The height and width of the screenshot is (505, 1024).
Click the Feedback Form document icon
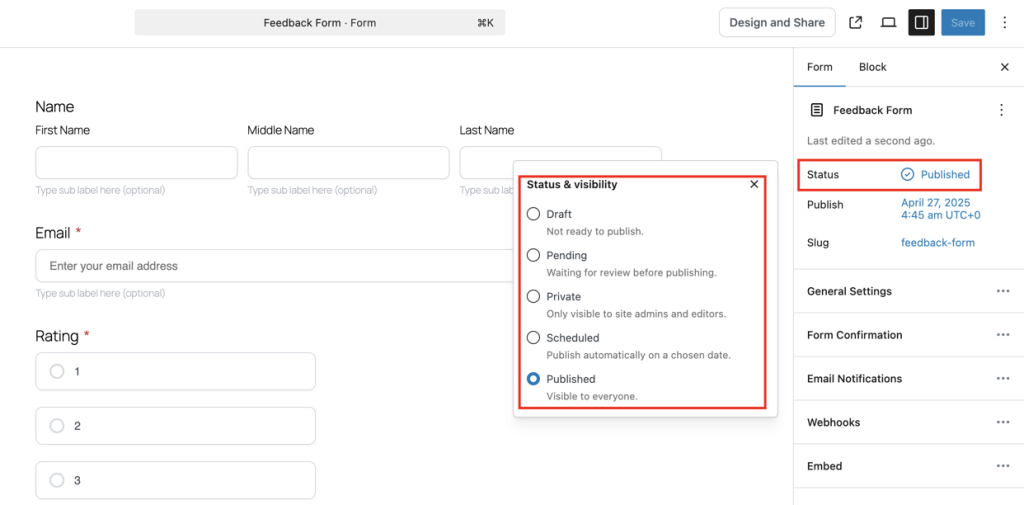coord(816,110)
